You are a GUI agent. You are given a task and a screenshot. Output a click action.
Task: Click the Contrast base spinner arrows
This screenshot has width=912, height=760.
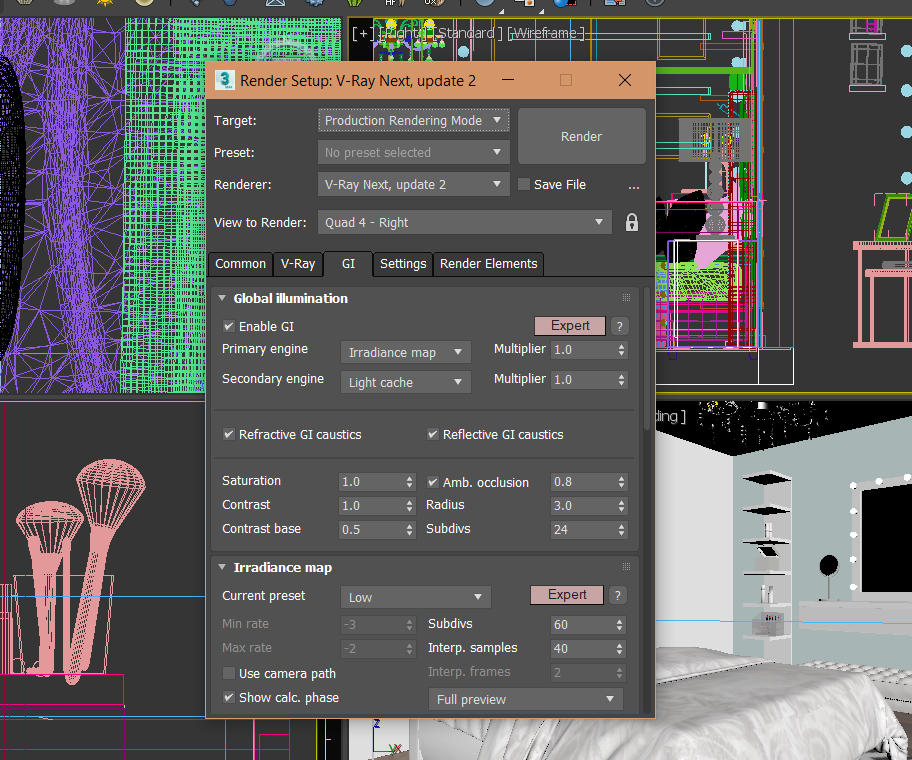pyautogui.click(x=409, y=530)
